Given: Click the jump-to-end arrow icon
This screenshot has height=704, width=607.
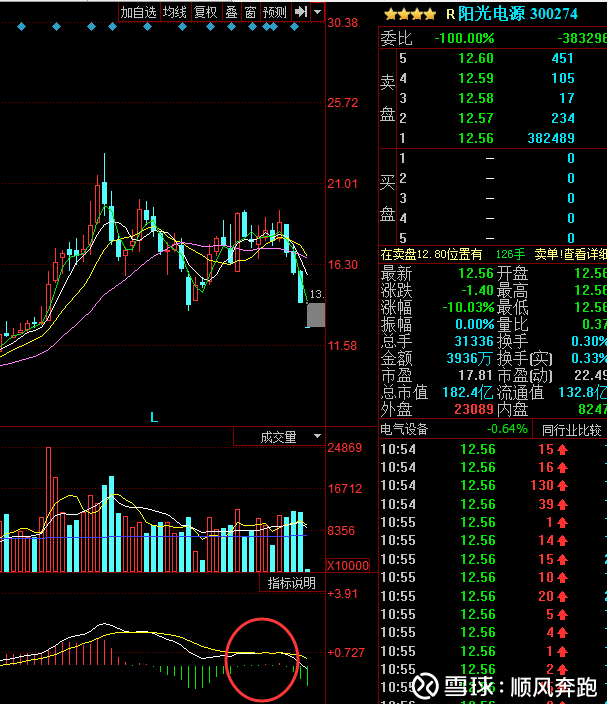Looking at the screenshot, I should click(x=300, y=12).
